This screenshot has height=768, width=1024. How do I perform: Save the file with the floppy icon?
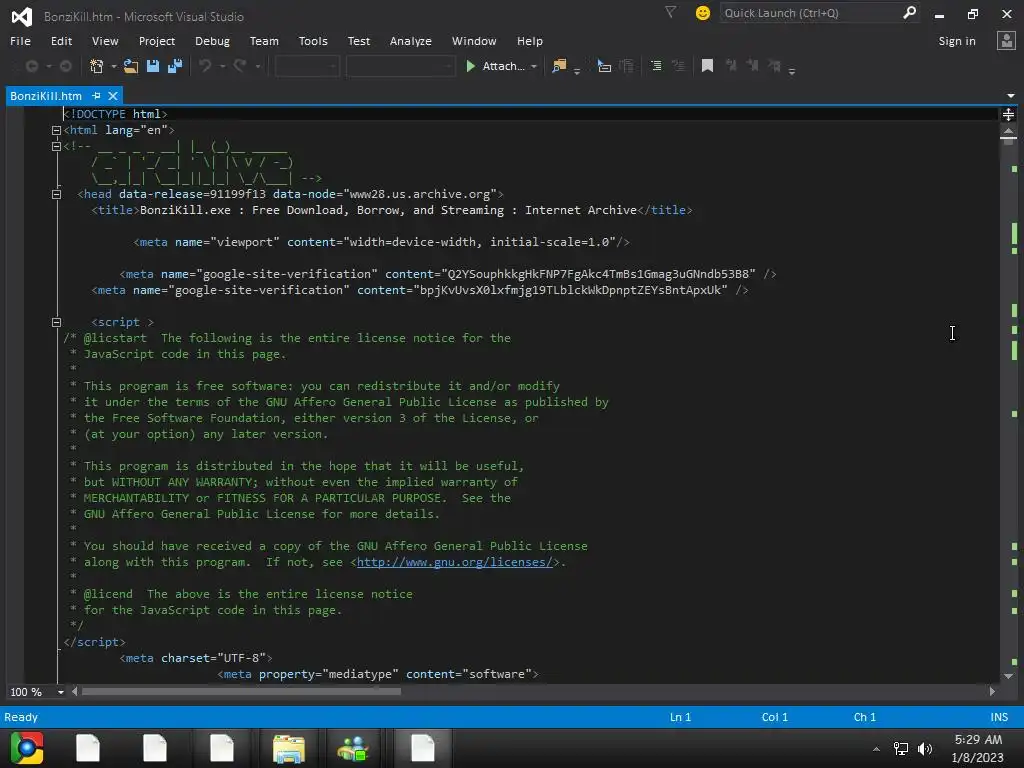[x=153, y=66]
